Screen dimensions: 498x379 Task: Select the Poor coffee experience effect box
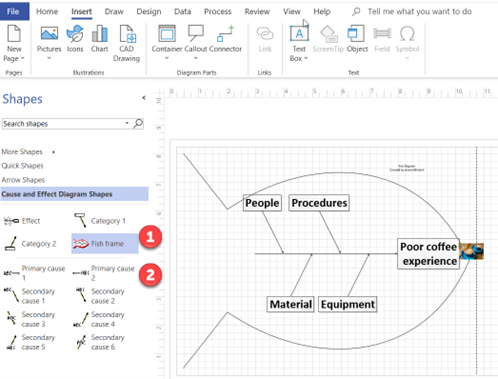[428, 254]
